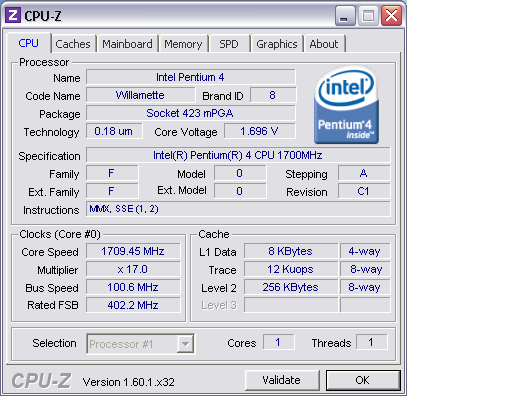512x396 pixels.
Task: Click the L1 Data associativity '4-way'
Action: tap(365, 251)
